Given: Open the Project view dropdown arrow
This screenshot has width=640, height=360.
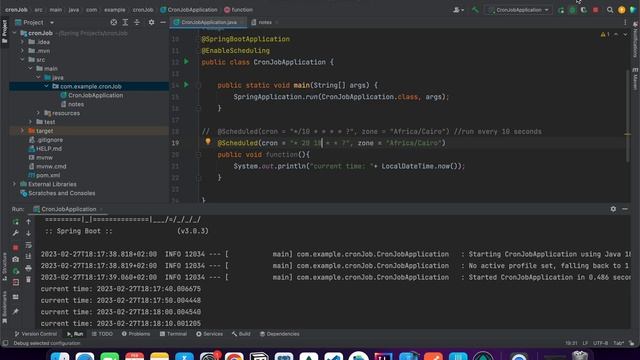Looking at the screenshot, I should coord(52,22).
